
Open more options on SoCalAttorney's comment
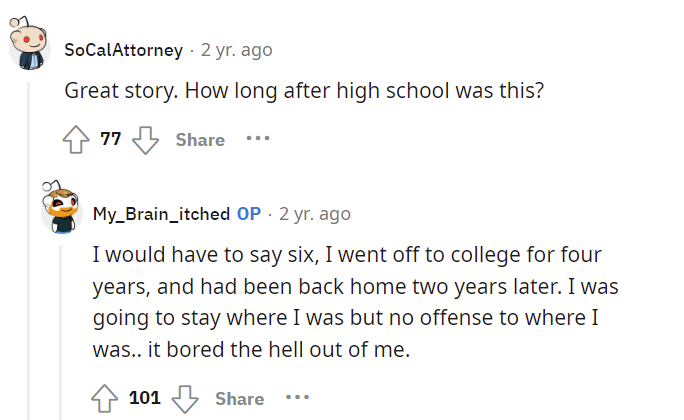coord(258,139)
